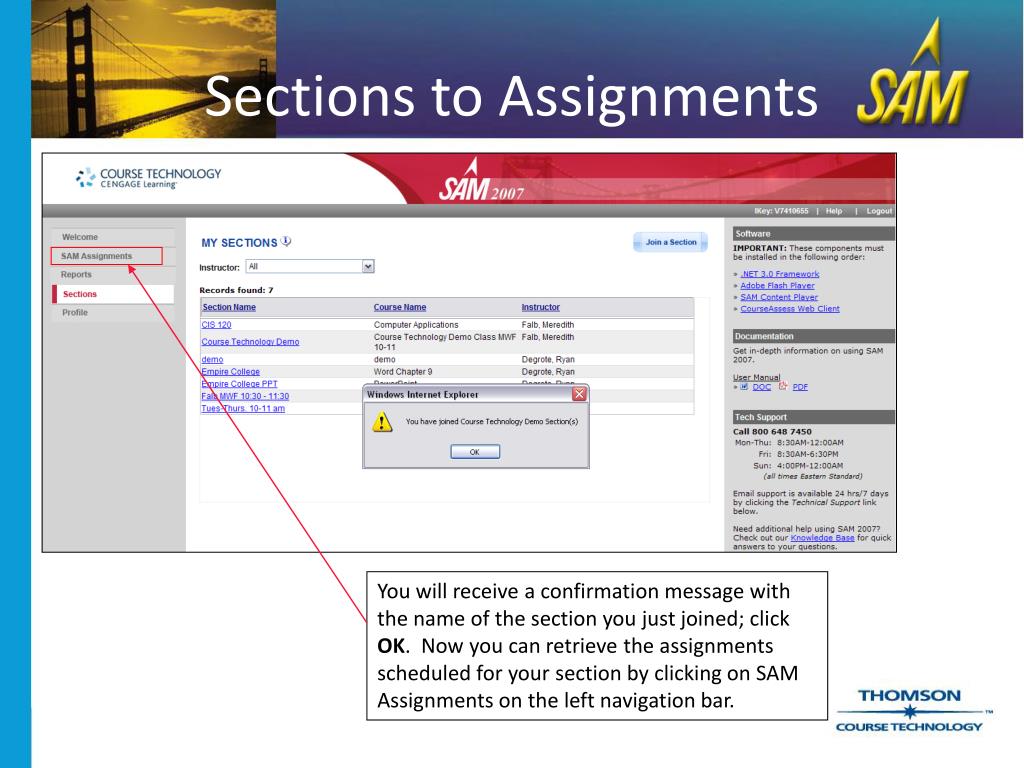Open the PDF user manual link

800,387
